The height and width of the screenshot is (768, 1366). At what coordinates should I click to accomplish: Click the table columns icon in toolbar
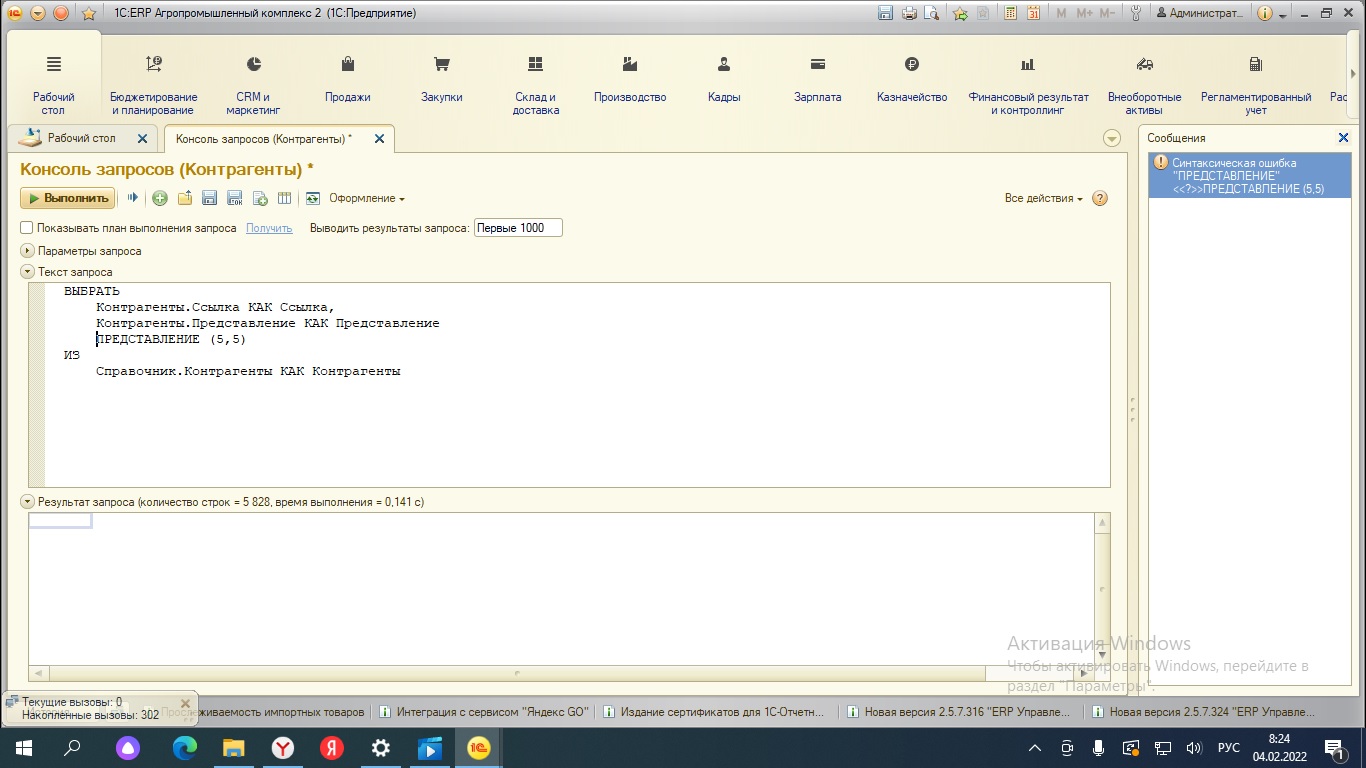(284, 198)
